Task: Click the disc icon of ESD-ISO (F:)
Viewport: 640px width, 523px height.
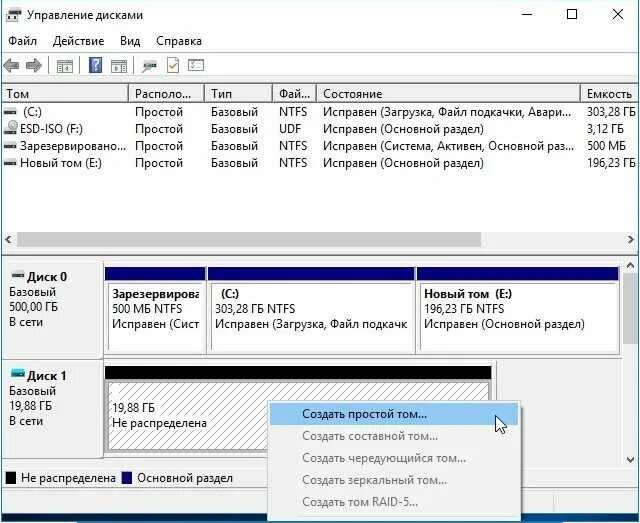Action: click(x=11, y=128)
